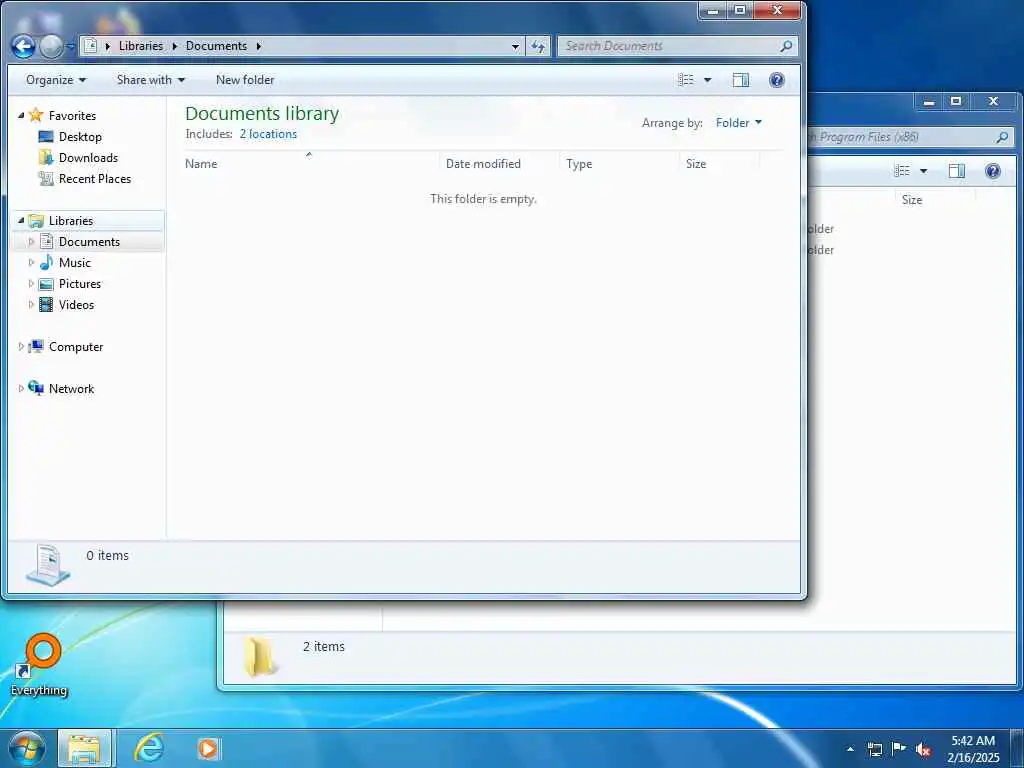Open Desktop in Favorites
The height and width of the screenshot is (768, 1024).
(80, 136)
